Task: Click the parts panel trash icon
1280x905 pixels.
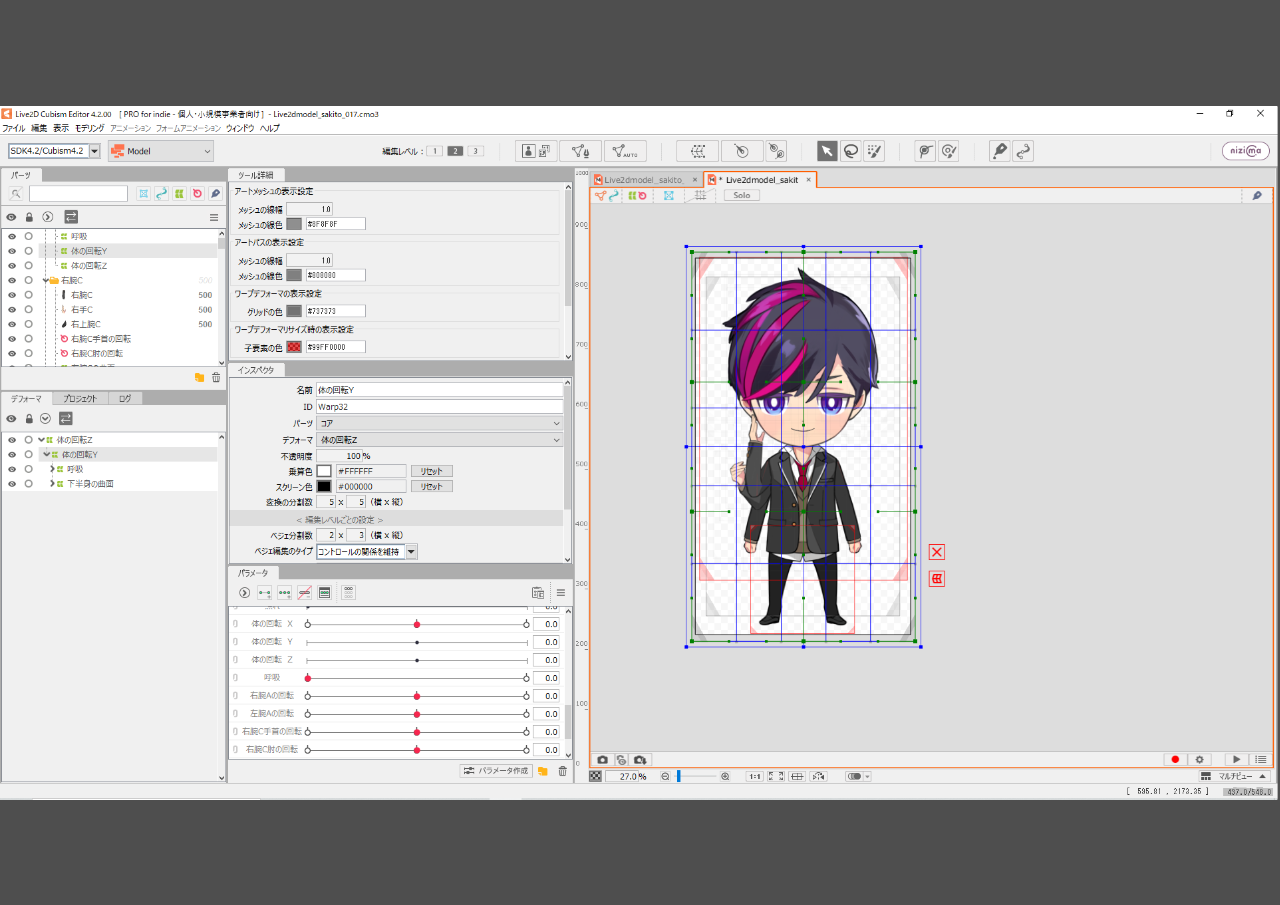Action: pyautogui.click(x=216, y=377)
